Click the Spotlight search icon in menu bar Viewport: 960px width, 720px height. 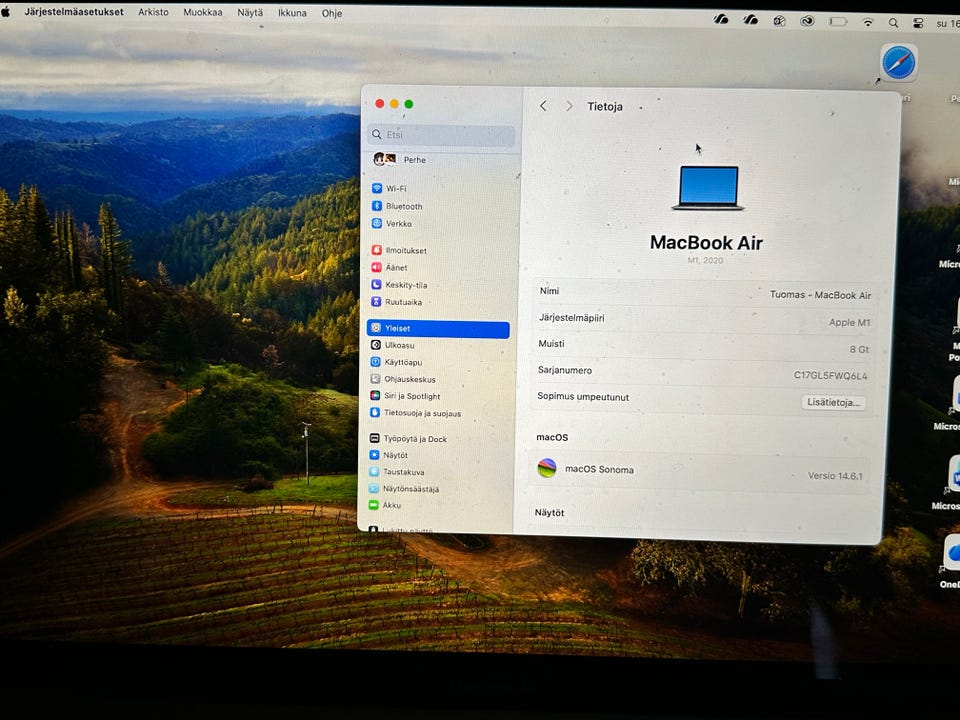pos(893,23)
